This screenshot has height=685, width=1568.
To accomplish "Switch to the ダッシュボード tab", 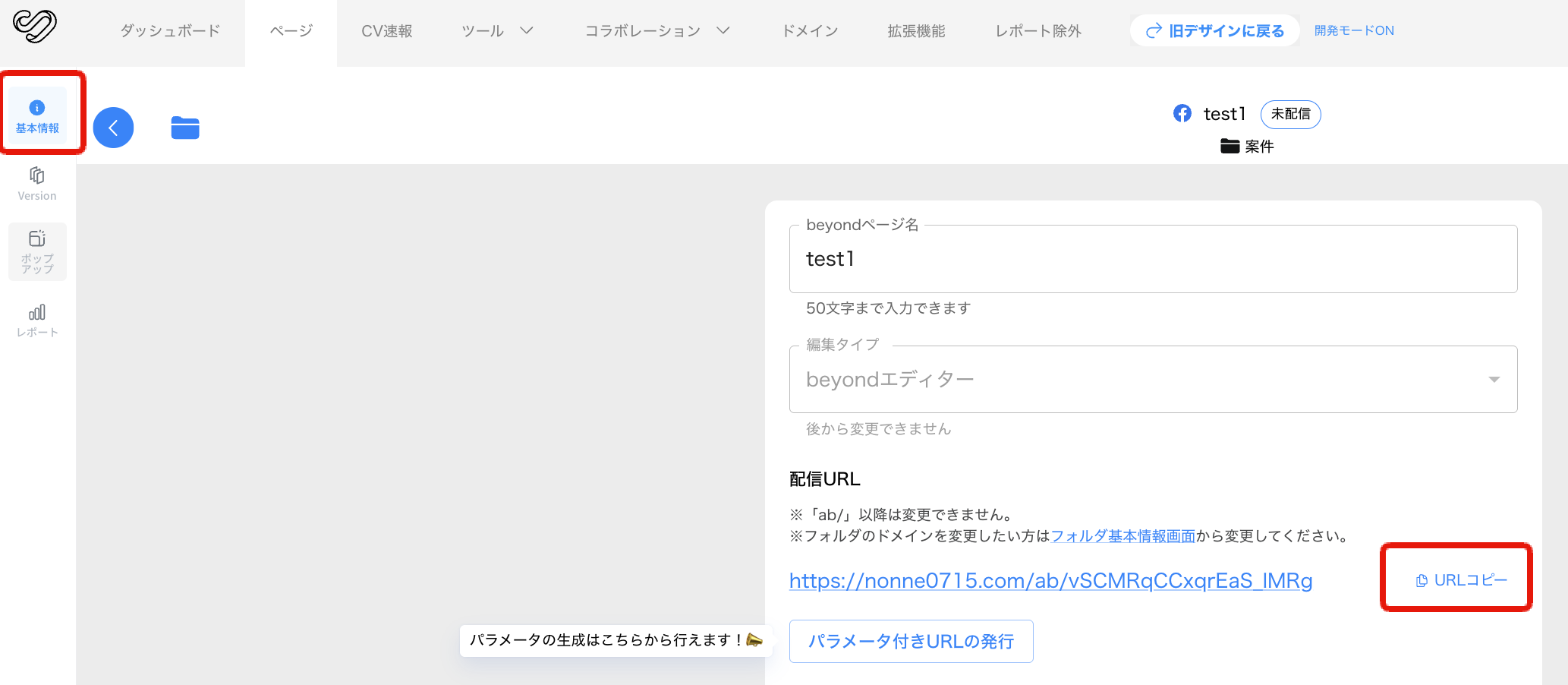I will click(x=170, y=31).
